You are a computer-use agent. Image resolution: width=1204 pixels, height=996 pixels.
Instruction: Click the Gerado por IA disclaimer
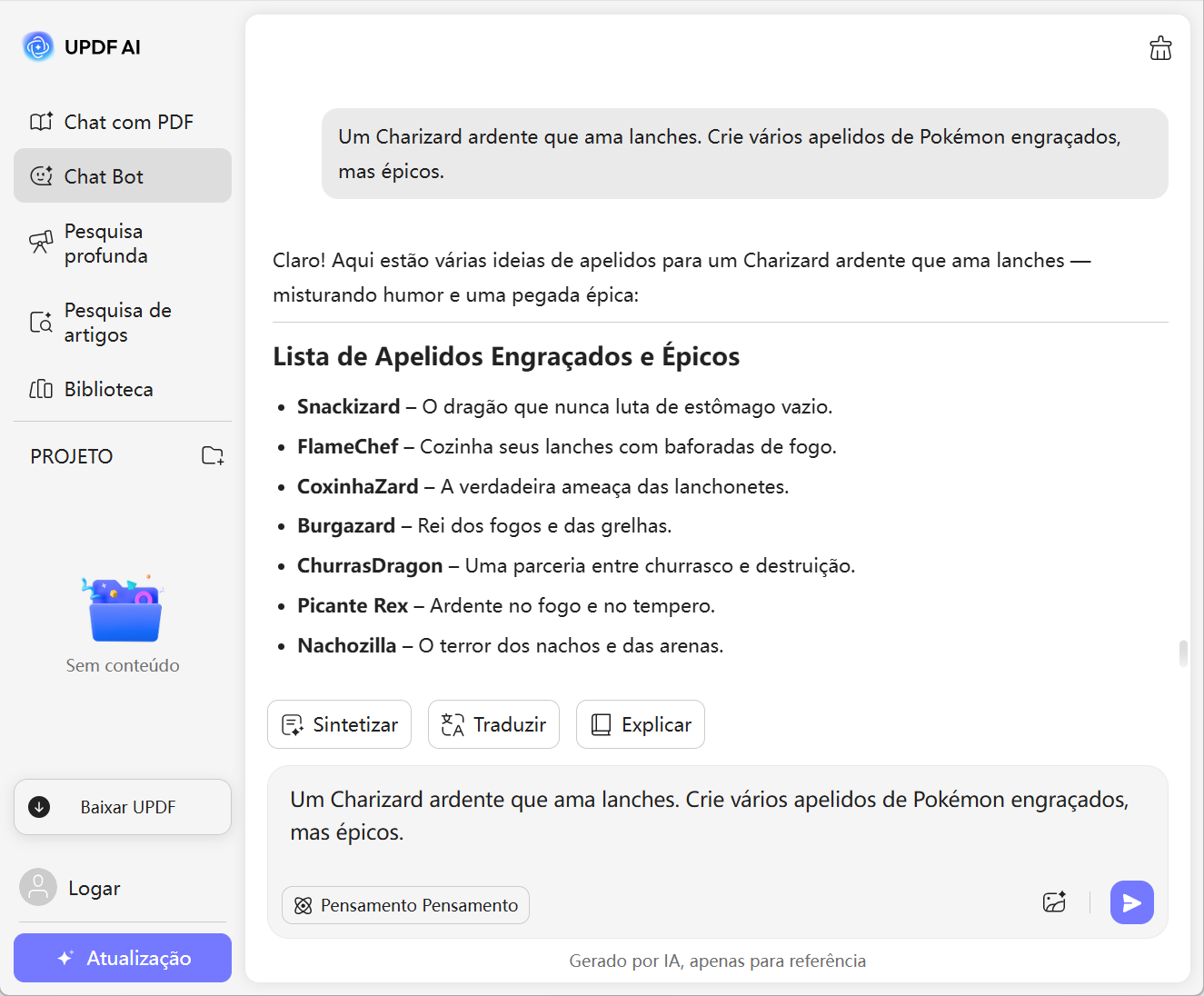(x=718, y=961)
